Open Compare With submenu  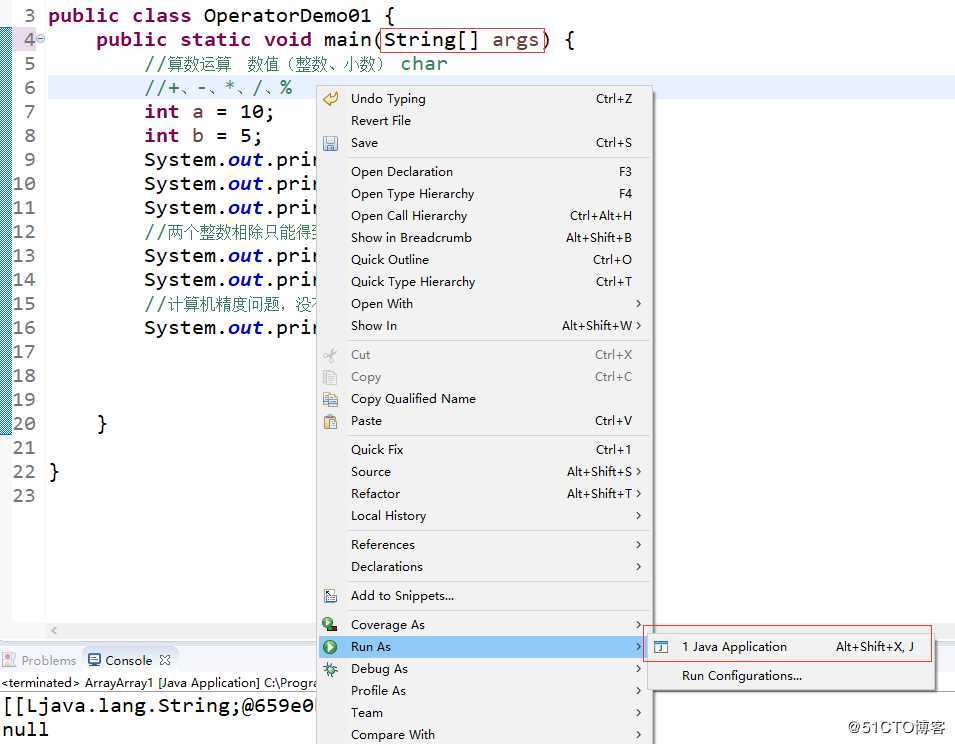pos(485,734)
